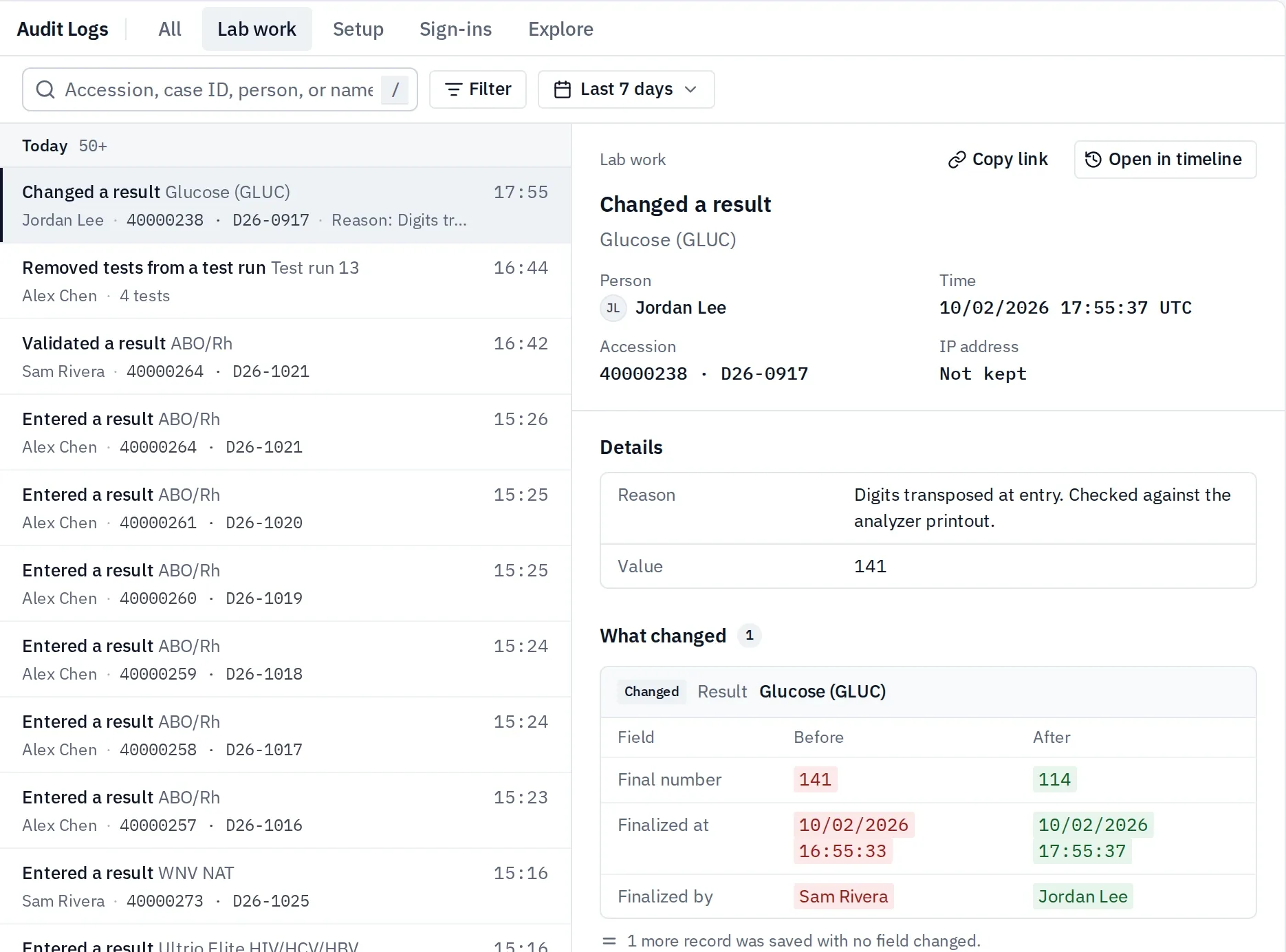Click Open in timeline button

(1165, 160)
